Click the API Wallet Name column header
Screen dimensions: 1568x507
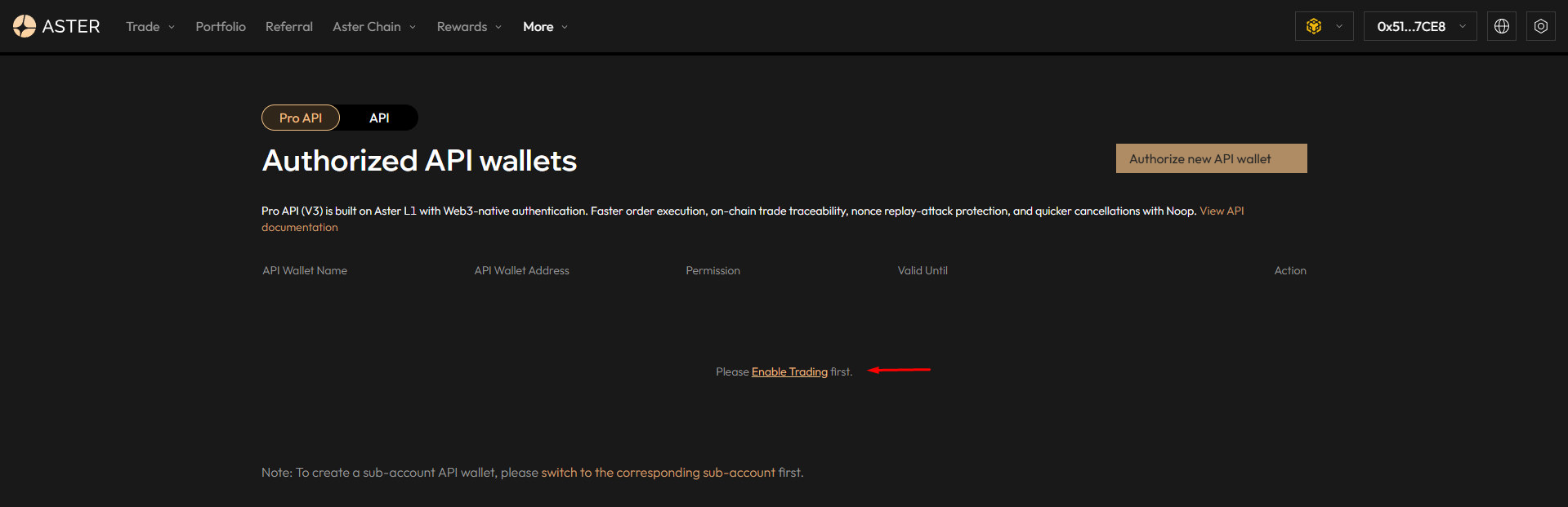coord(305,271)
